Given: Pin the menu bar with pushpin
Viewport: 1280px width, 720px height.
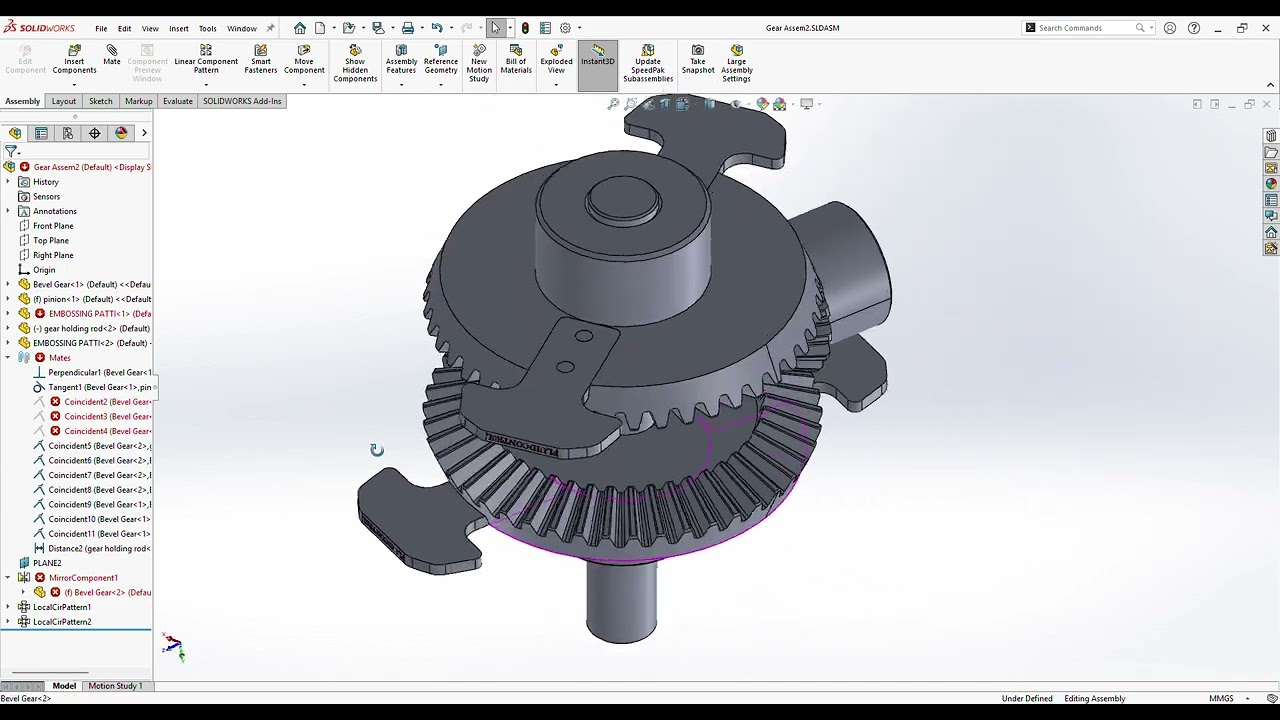Looking at the screenshot, I should pos(270,28).
